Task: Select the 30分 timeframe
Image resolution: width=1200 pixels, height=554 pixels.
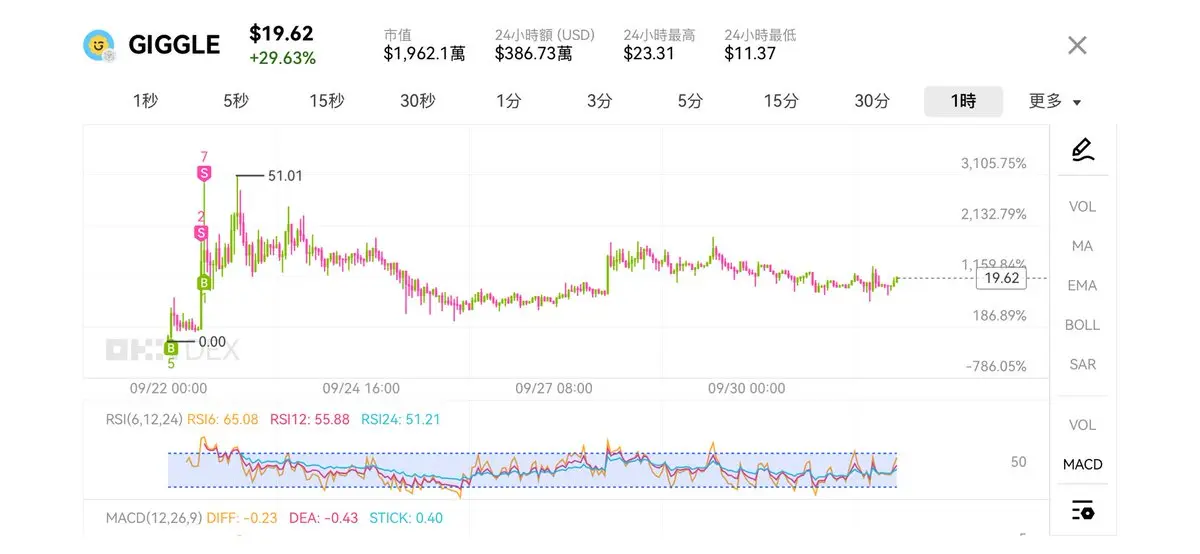Action: pyautogui.click(x=872, y=101)
